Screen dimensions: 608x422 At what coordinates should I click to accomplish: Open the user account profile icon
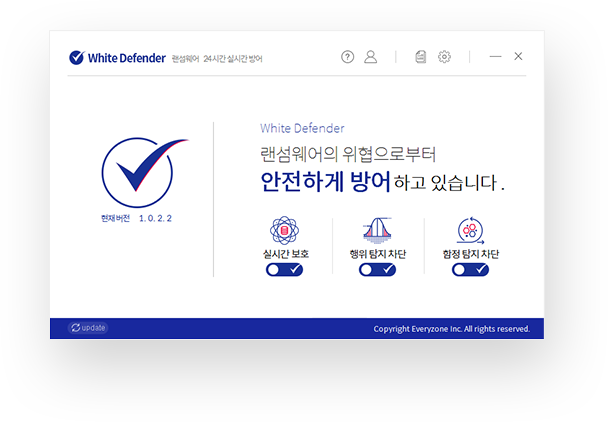pyautogui.click(x=370, y=57)
